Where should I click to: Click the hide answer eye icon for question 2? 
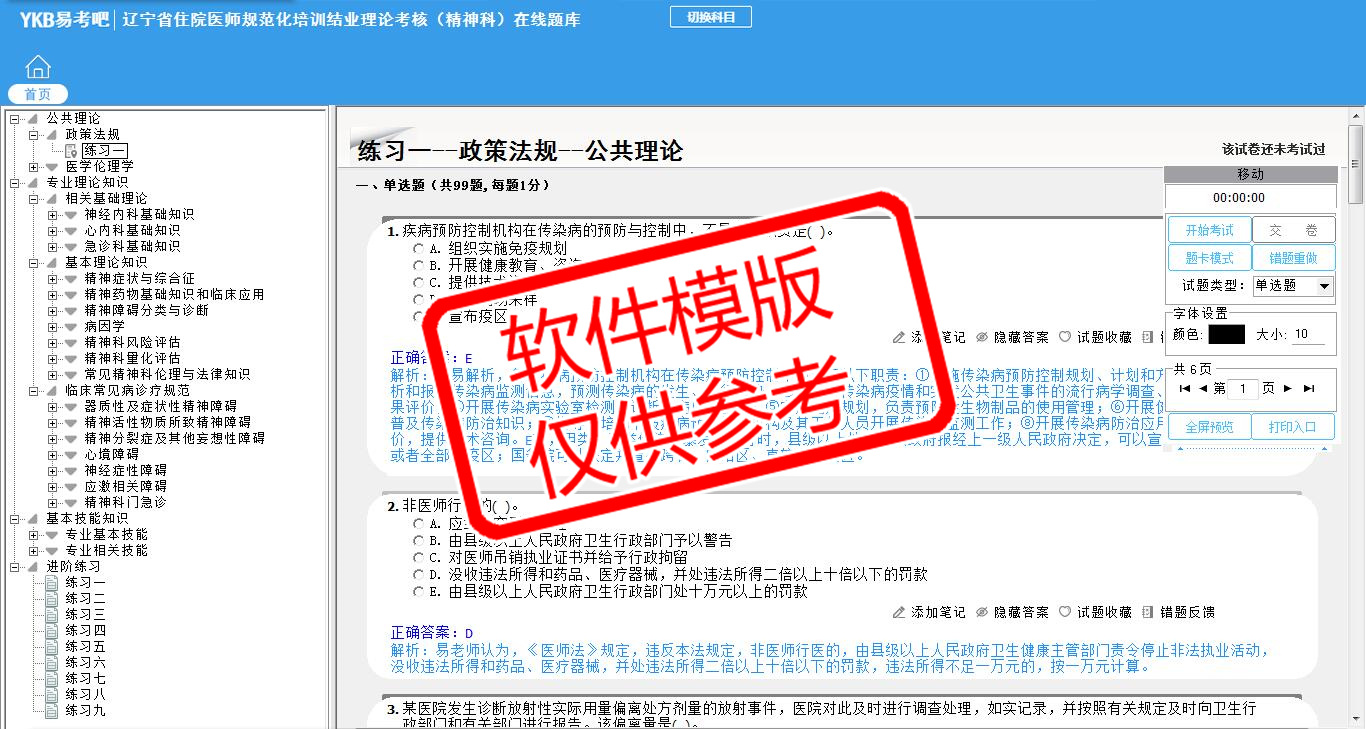(982, 612)
